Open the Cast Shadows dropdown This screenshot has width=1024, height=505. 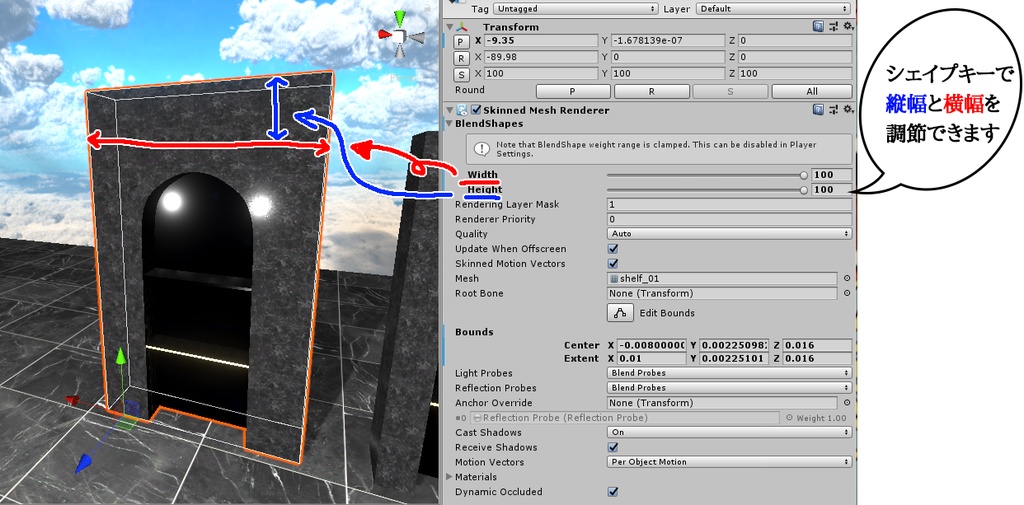tap(729, 432)
